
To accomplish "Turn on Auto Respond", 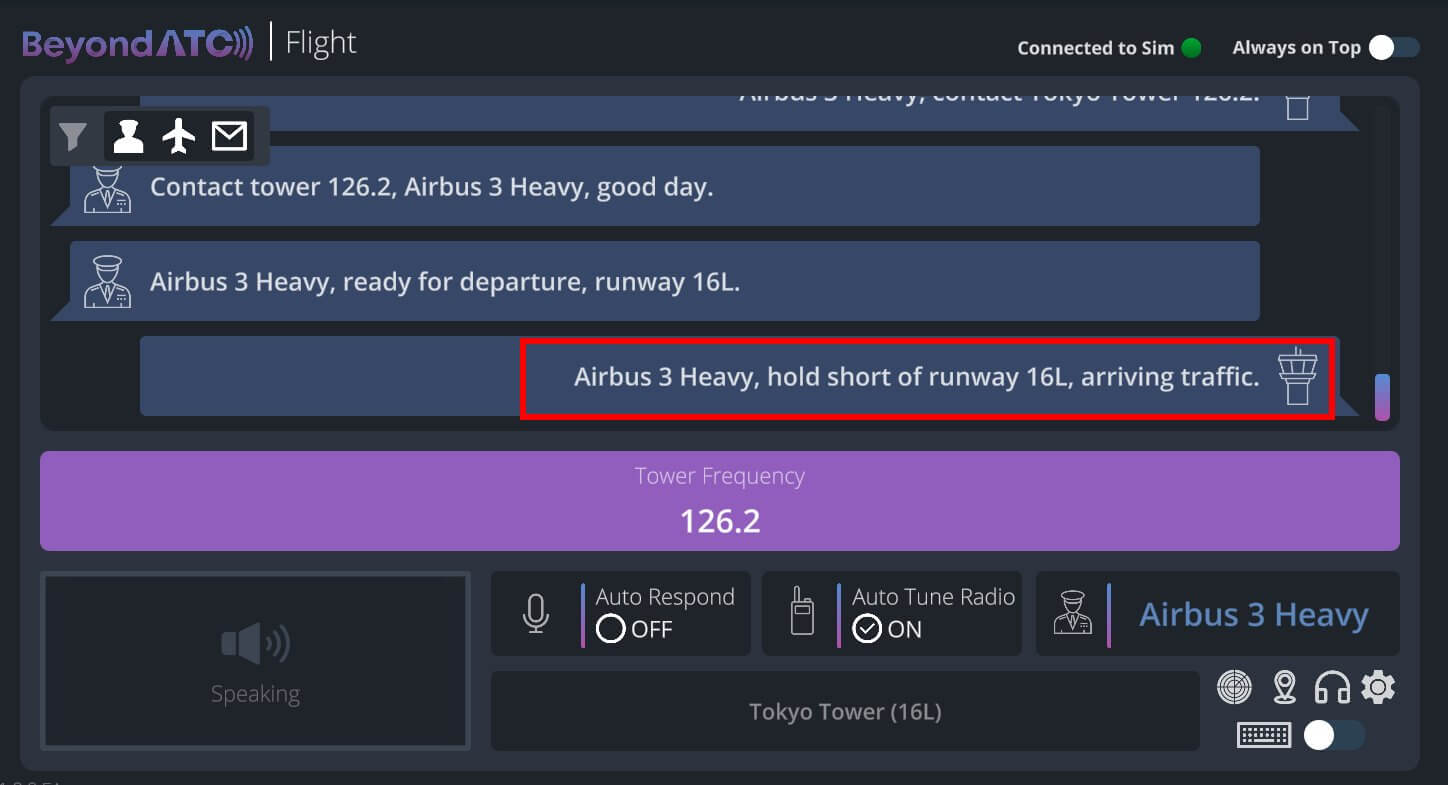I will click(x=621, y=614).
